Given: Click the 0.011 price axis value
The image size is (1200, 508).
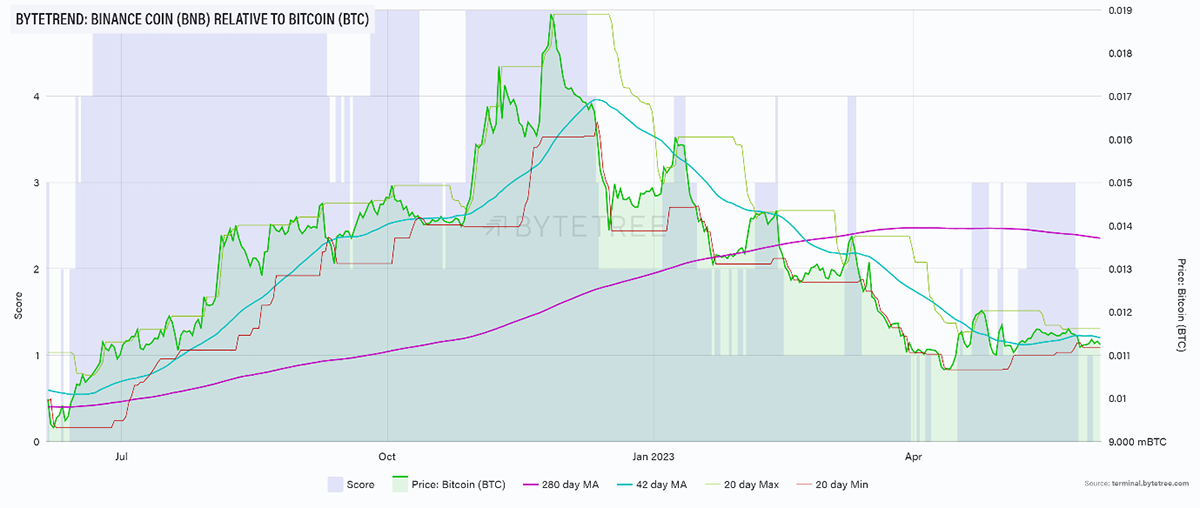Looking at the screenshot, I should (1121, 355).
